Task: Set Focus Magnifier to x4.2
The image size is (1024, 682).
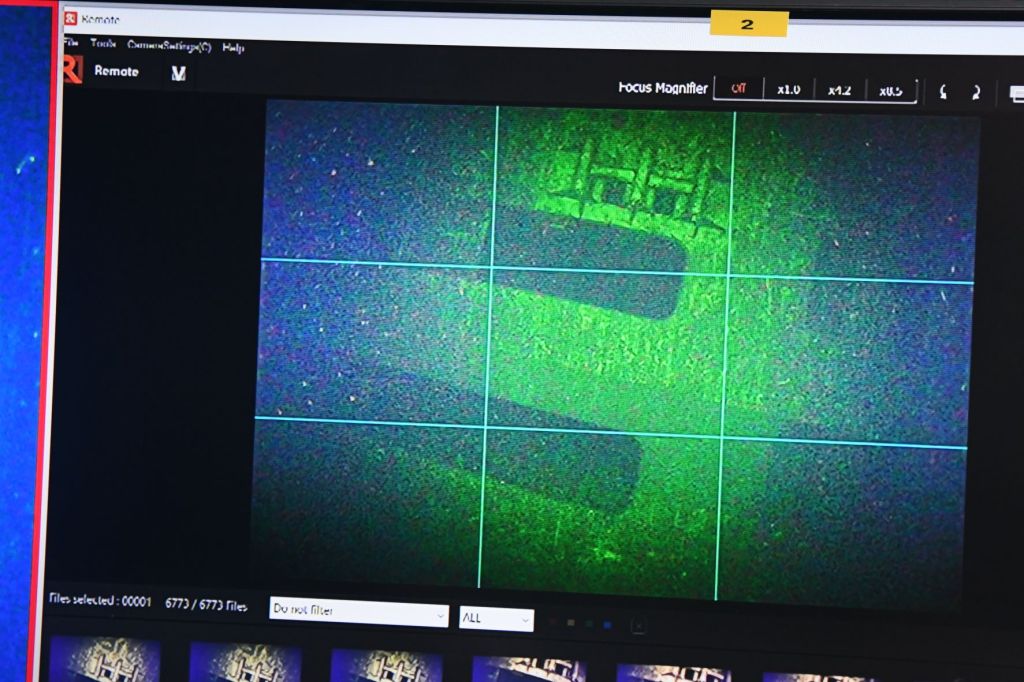Action: 840,90
